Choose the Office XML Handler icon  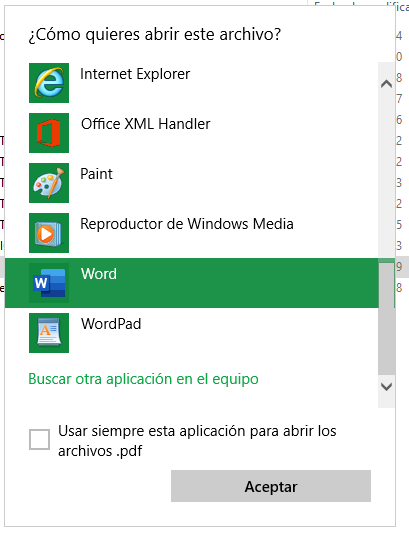pos(49,133)
